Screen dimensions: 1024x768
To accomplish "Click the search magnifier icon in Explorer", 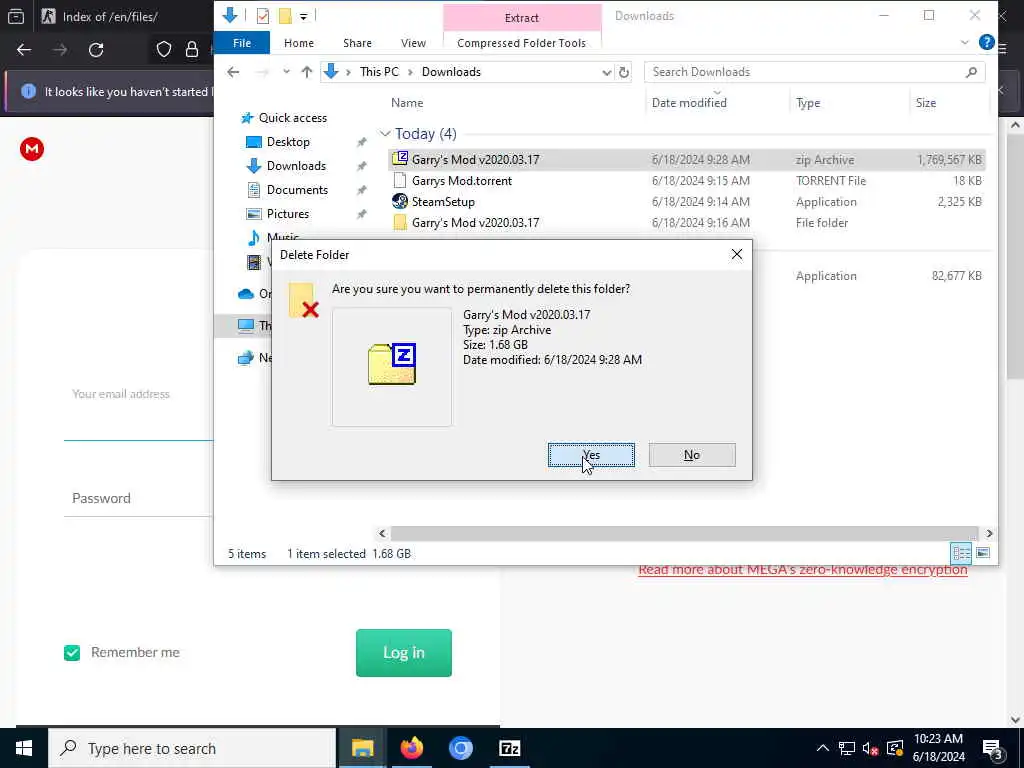I will click(x=971, y=72).
